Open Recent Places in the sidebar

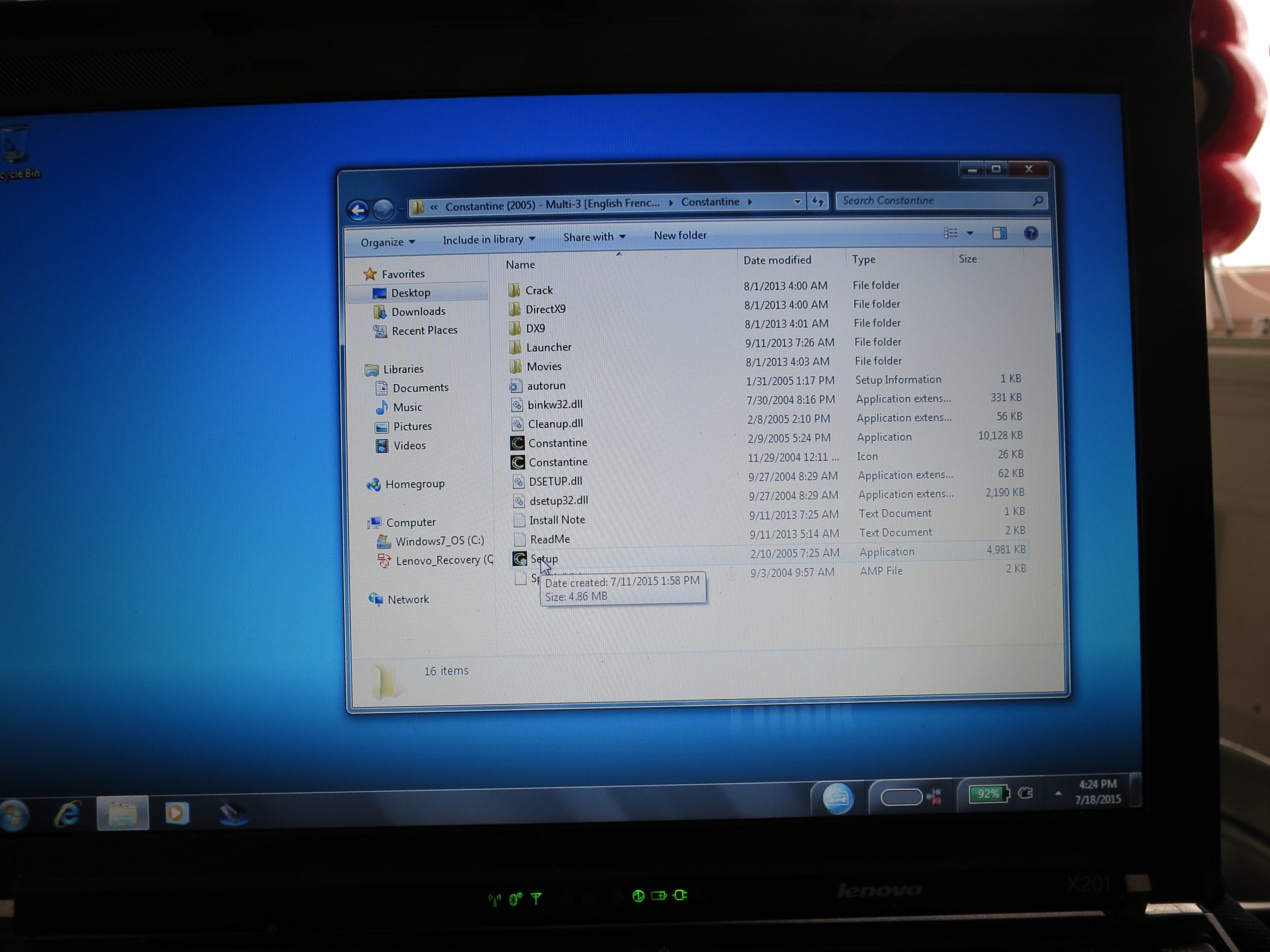[424, 331]
